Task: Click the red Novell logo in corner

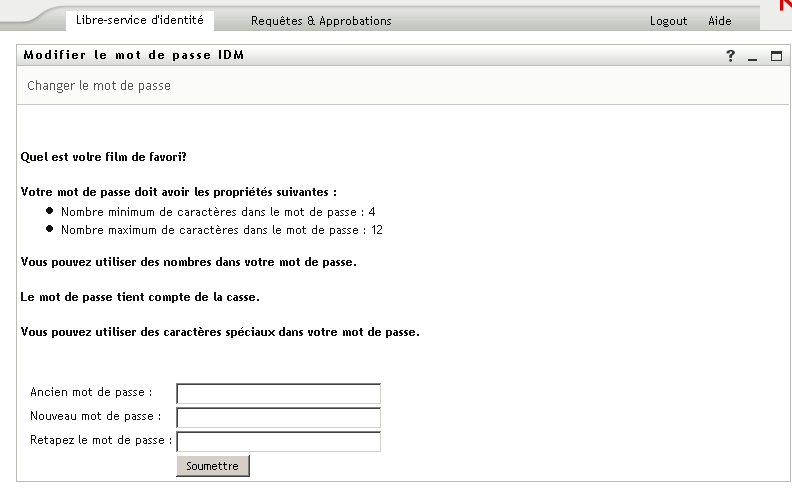Action: [783, 6]
